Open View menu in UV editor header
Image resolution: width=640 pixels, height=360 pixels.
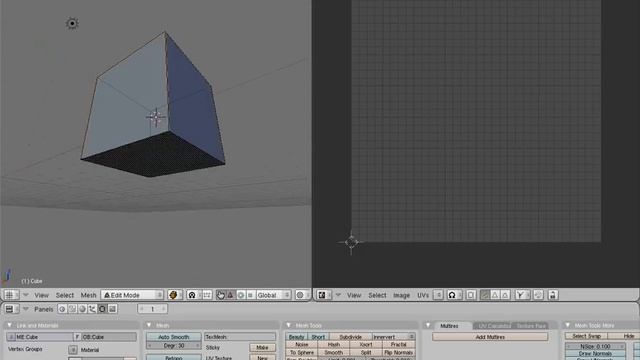(354, 295)
